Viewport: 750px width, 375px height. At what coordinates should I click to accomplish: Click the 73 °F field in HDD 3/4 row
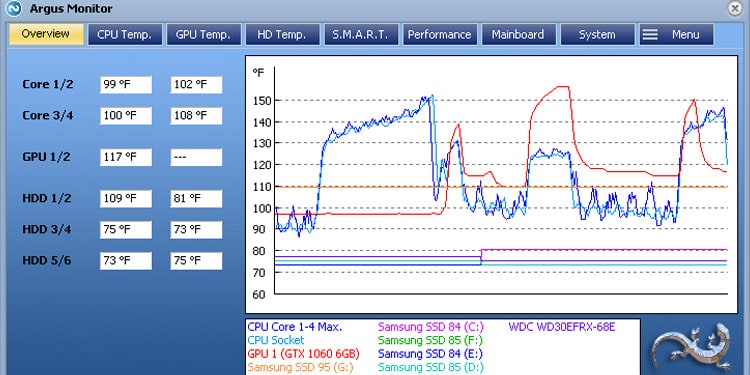coord(196,230)
